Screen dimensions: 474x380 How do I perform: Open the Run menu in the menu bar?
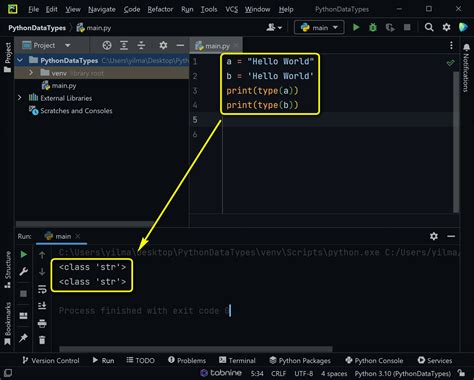(187, 9)
